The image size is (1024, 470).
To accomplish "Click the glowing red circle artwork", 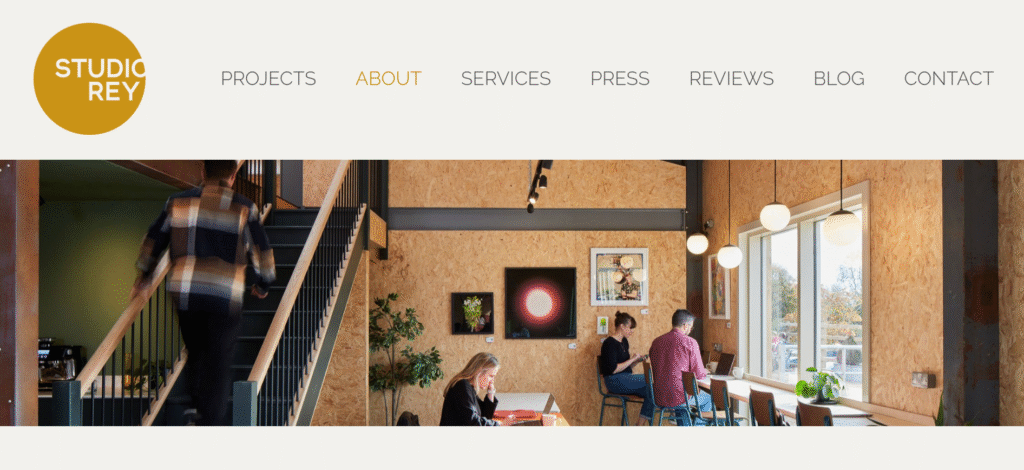I will point(540,303).
